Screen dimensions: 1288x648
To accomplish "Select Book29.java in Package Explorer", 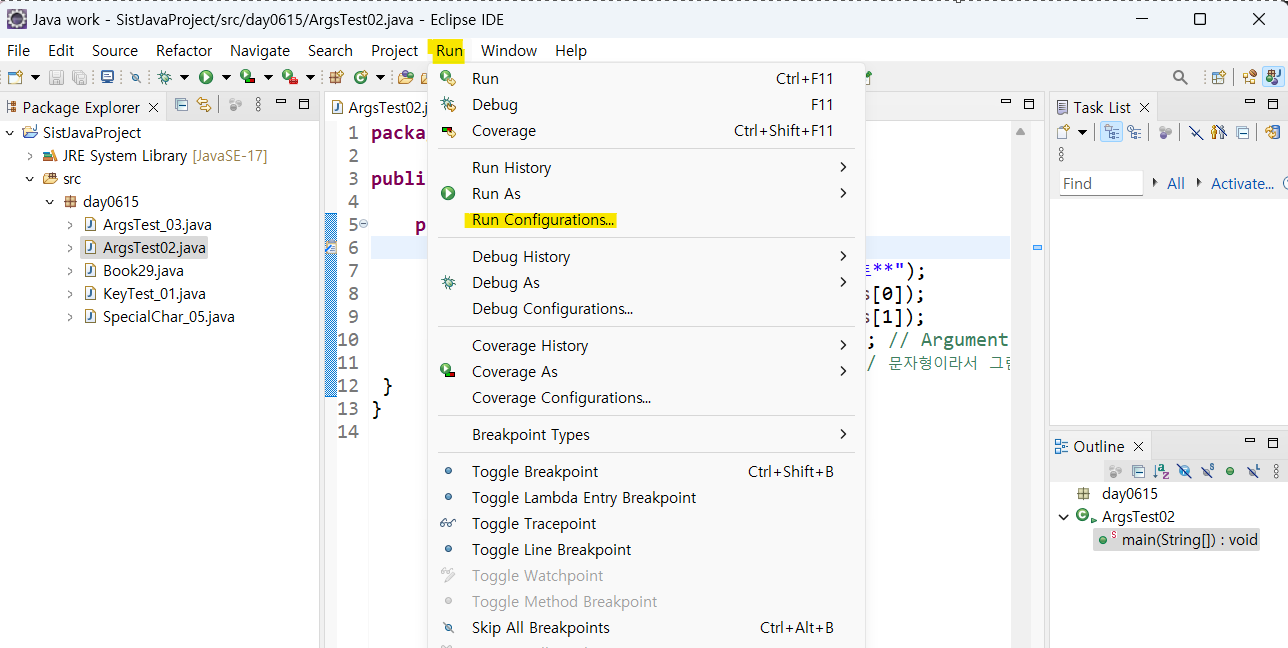I will [x=143, y=271].
